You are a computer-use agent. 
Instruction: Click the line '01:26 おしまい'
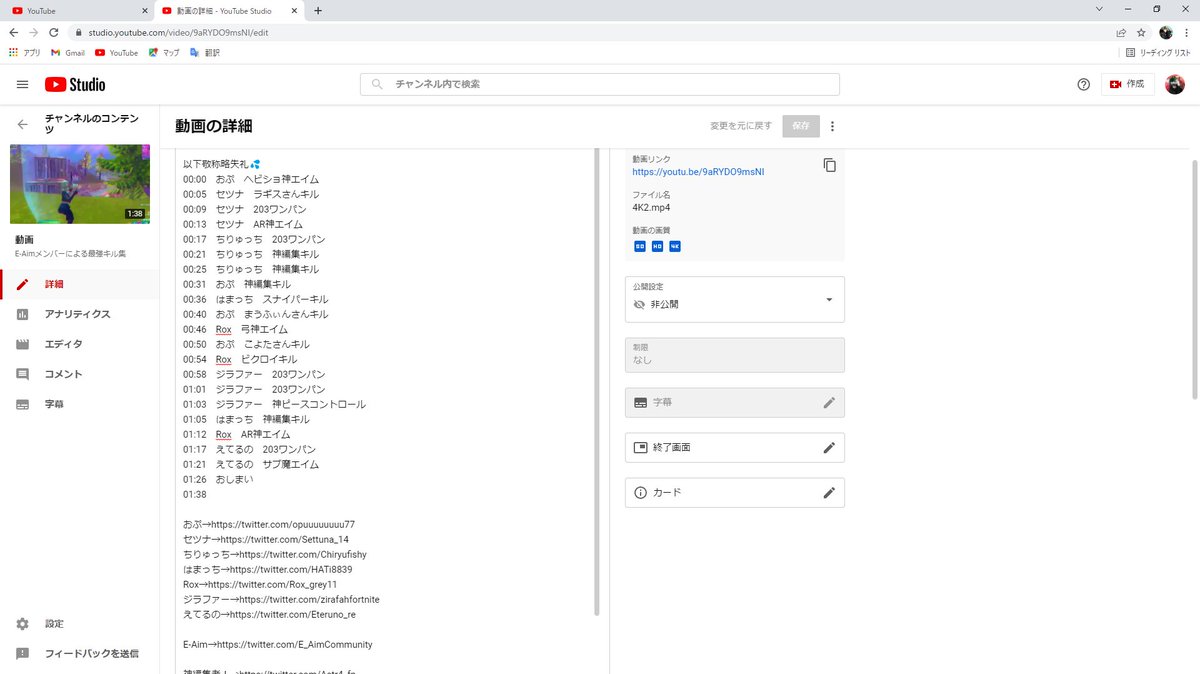click(218, 479)
